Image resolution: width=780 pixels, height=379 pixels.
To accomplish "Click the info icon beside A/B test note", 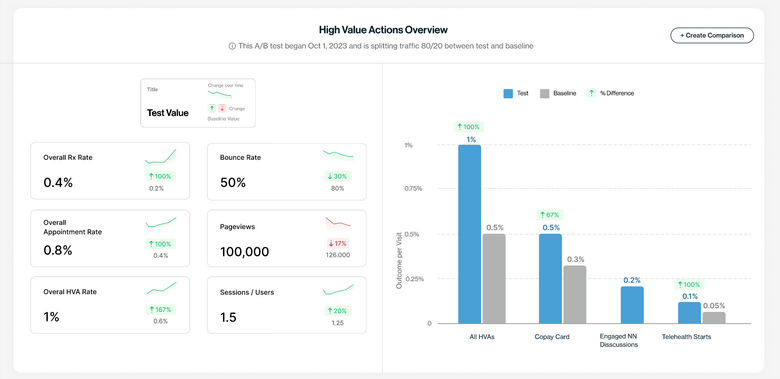I will pos(232,46).
